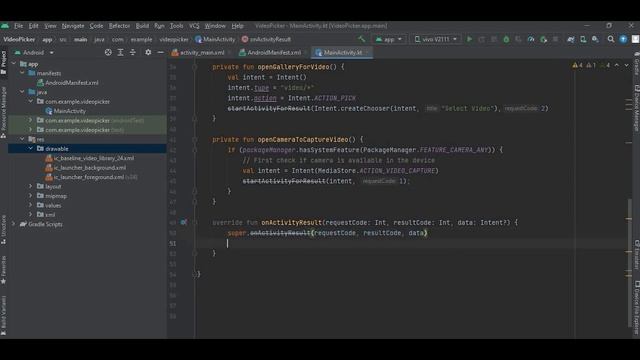
Task: Place cursor on the openCameraToCaptureVideo function line
Action: (x=287, y=140)
